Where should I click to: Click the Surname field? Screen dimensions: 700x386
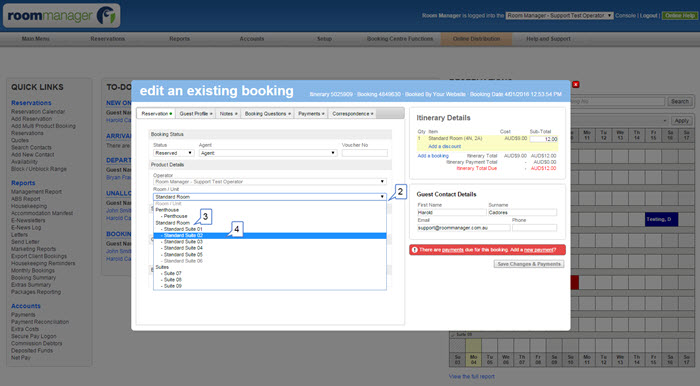(522, 212)
